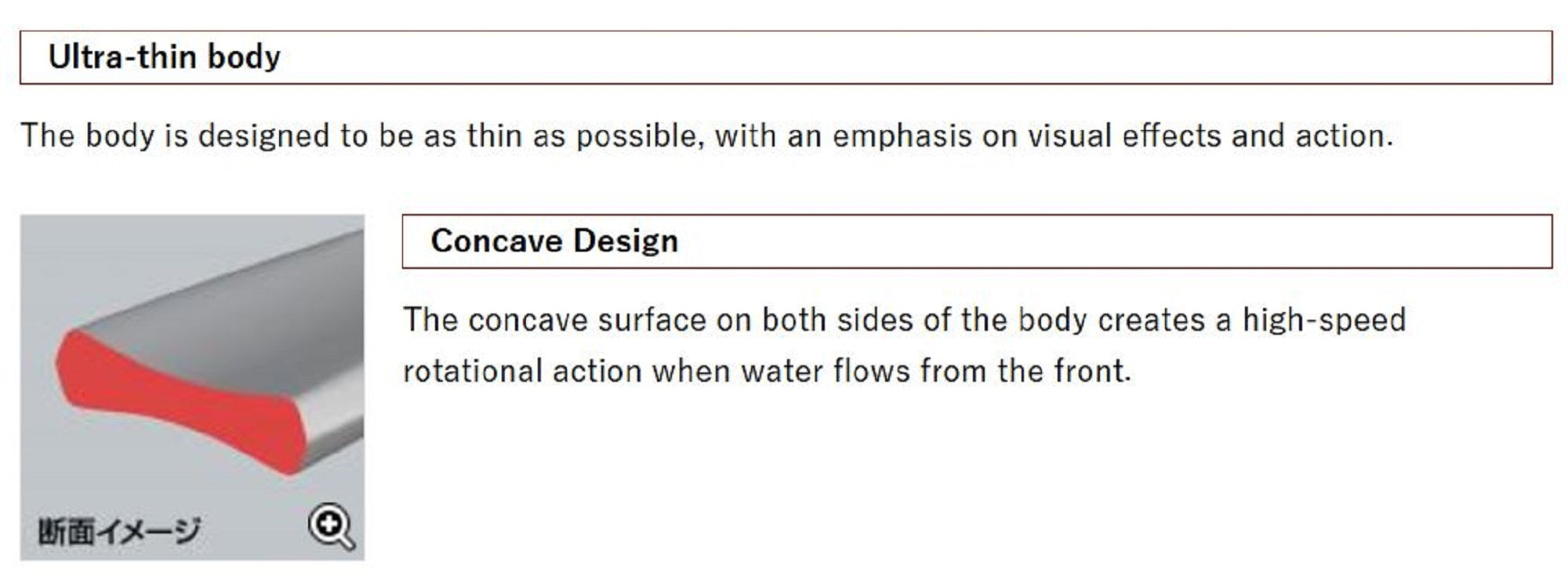The width and height of the screenshot is (1568, 584).
Task: Click the magnifier zoom icon on the image
Action: point(331,526)
